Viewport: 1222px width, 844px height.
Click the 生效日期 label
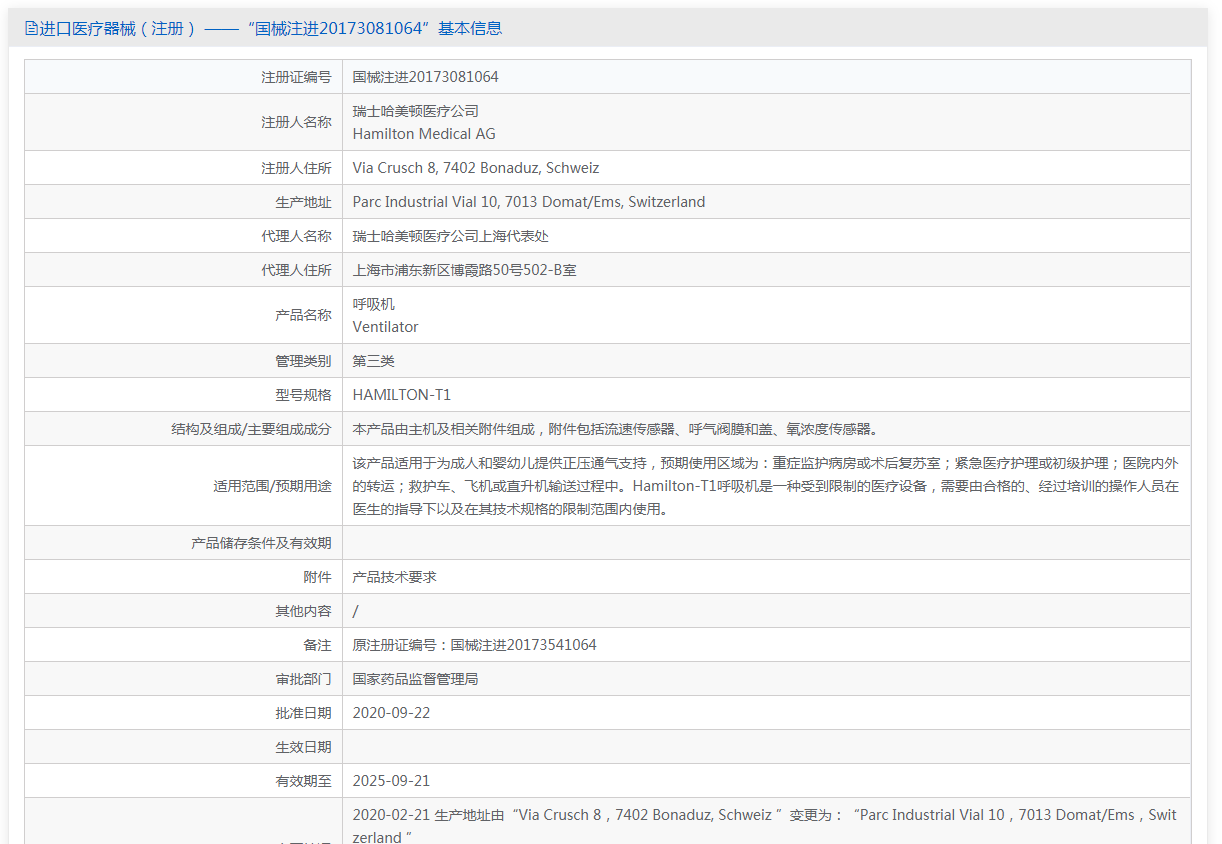pyautogui.click(x=303, y=747)
